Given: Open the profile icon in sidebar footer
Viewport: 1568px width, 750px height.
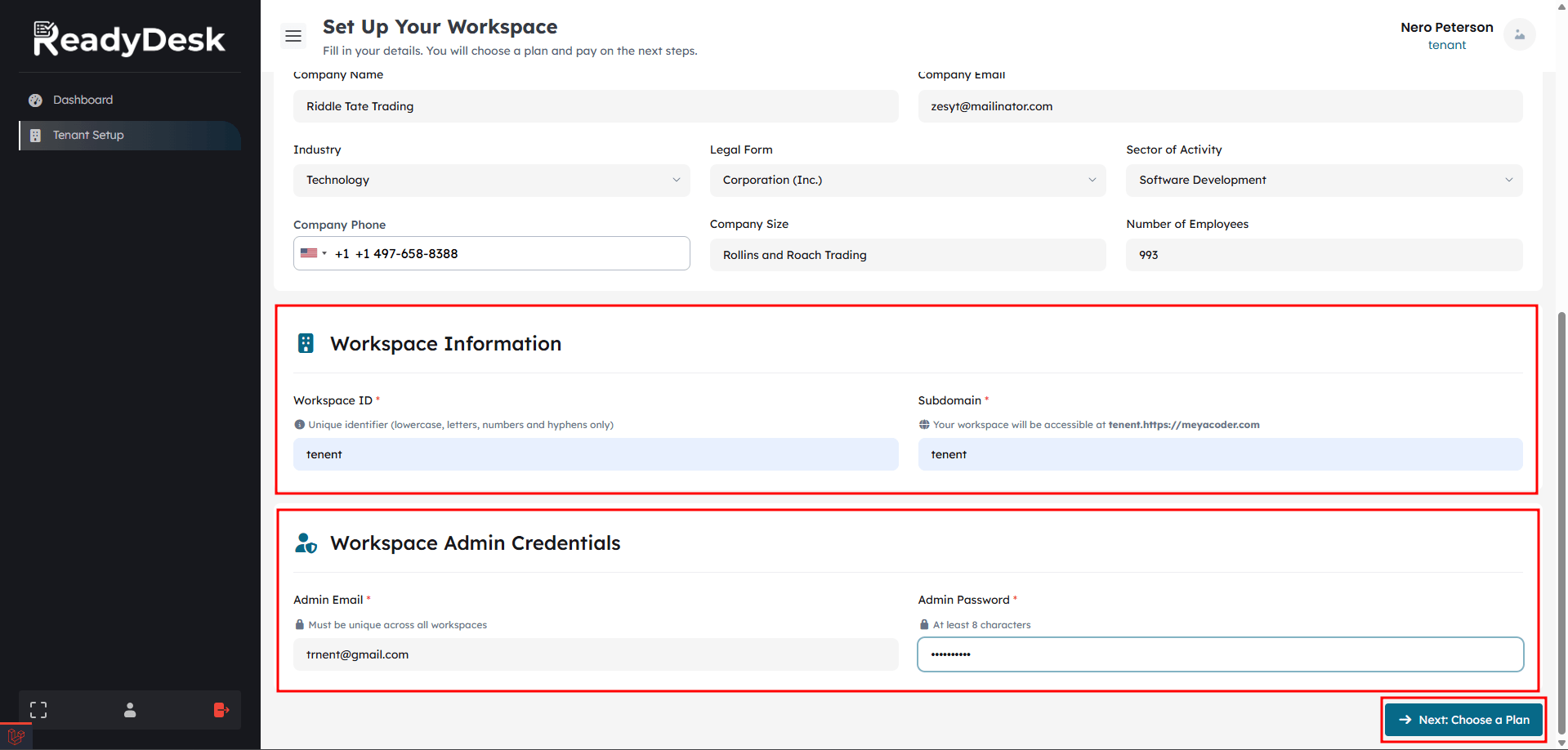Looking at the screenshot, I should 130,710.
